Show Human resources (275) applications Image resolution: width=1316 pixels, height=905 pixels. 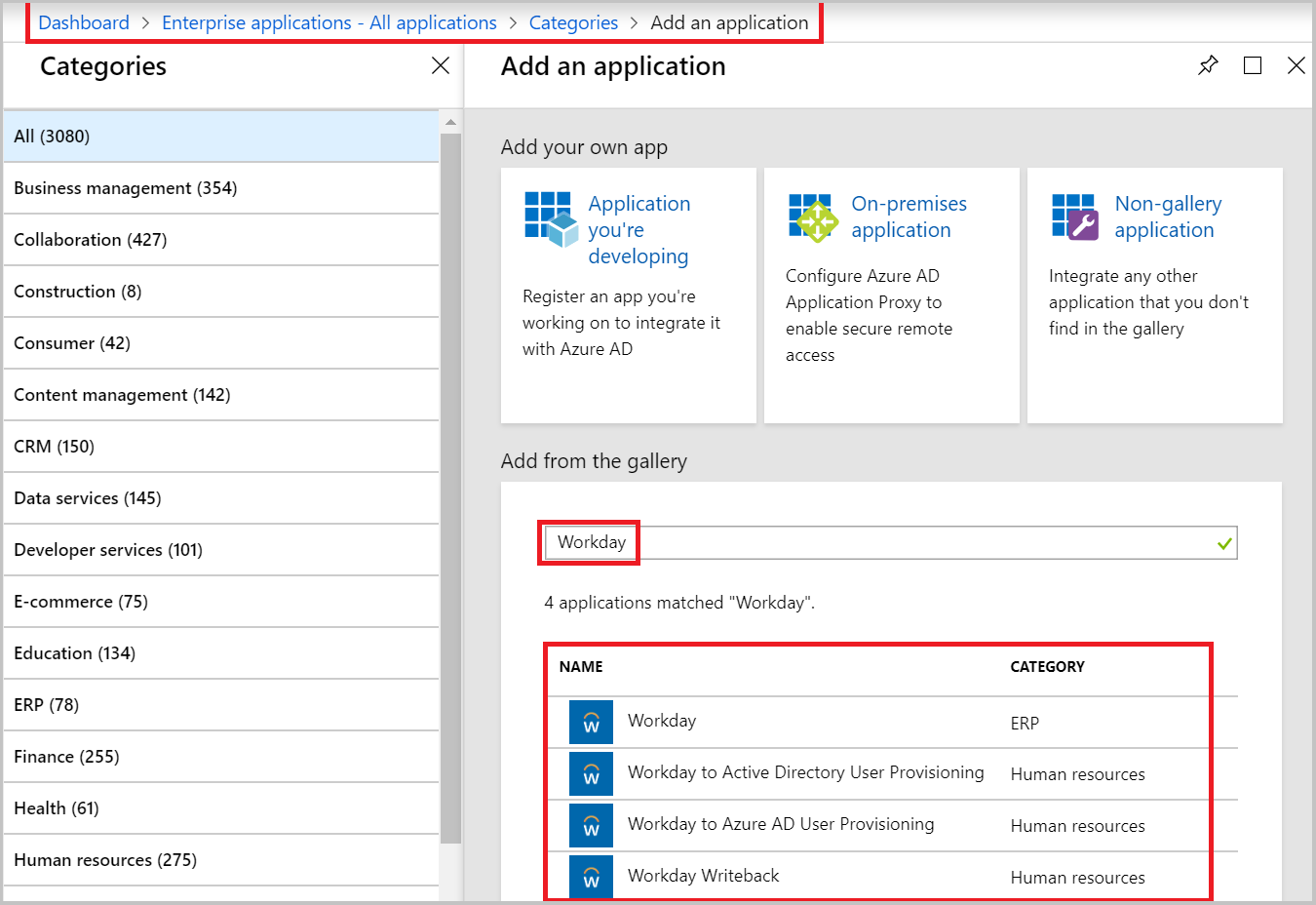click(x=221, y=860)
